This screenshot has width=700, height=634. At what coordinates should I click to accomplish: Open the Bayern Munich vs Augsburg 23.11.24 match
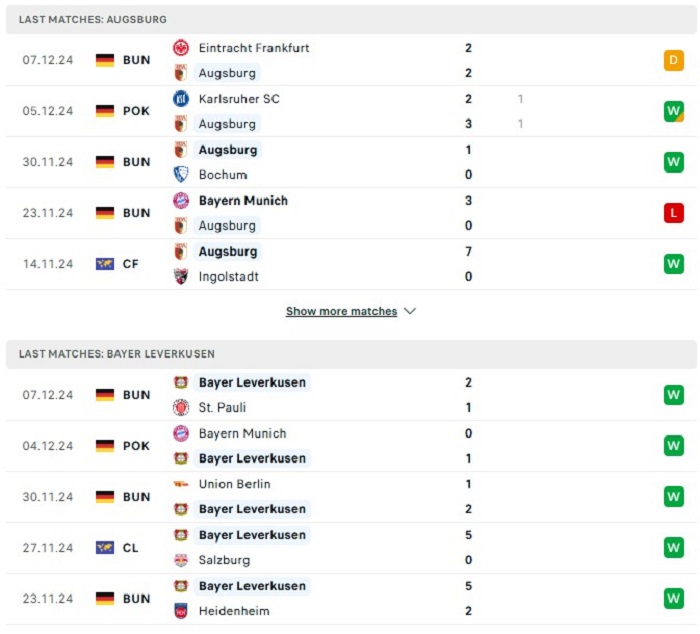pos(351,213)
